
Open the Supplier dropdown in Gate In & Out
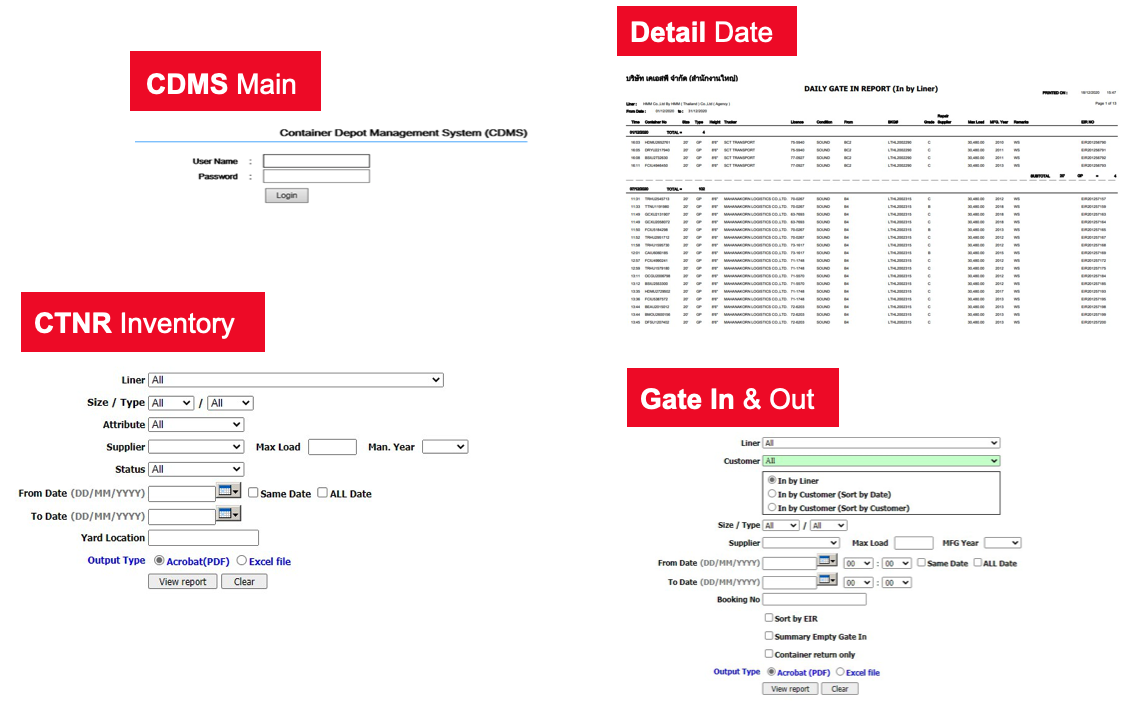[801, 543]
